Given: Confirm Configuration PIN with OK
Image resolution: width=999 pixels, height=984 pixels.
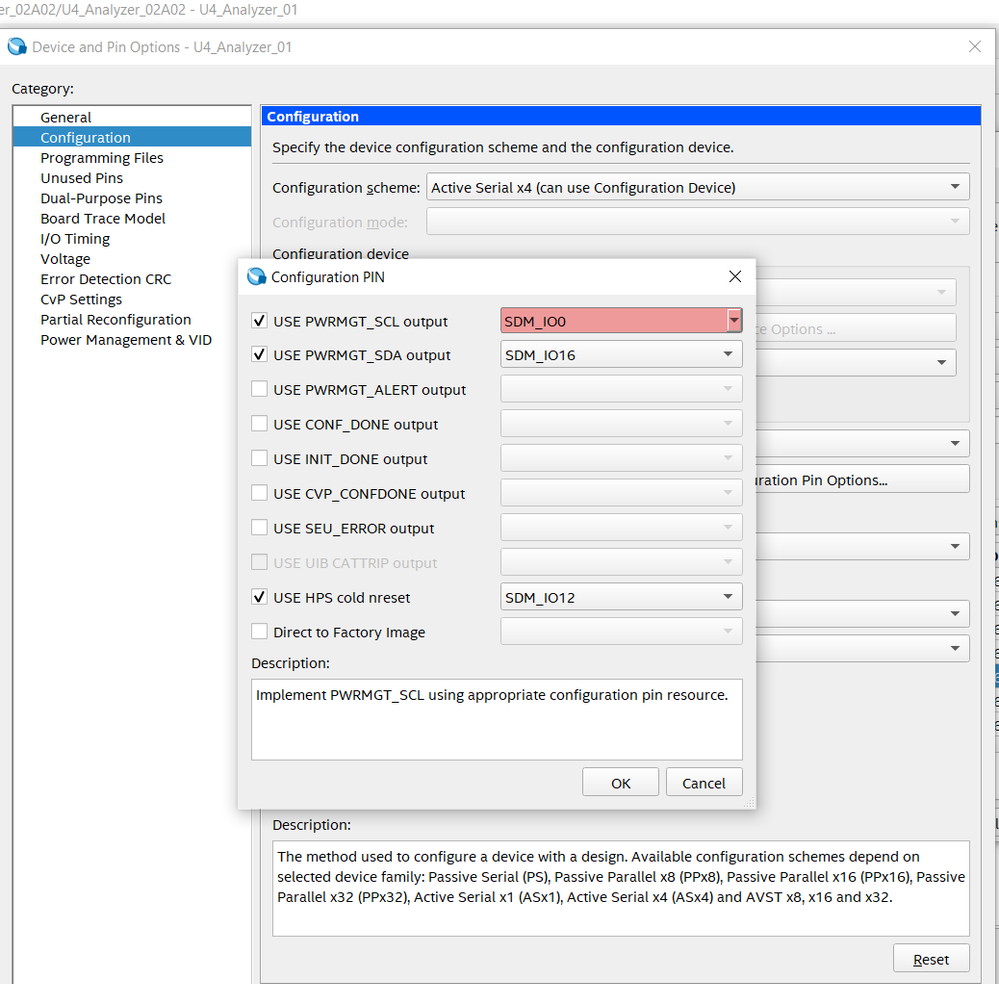Looking at the screenshot, I should (x=620, y=783).
